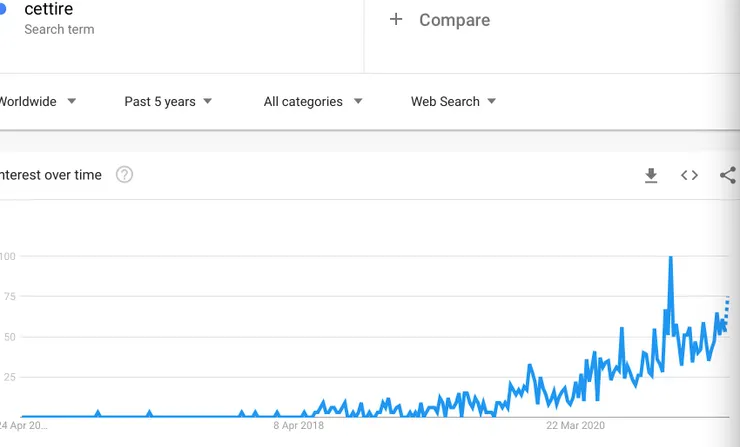Edit the cettire search term
The width and height of the screenshot is (740, 447).
coord(48,10)
